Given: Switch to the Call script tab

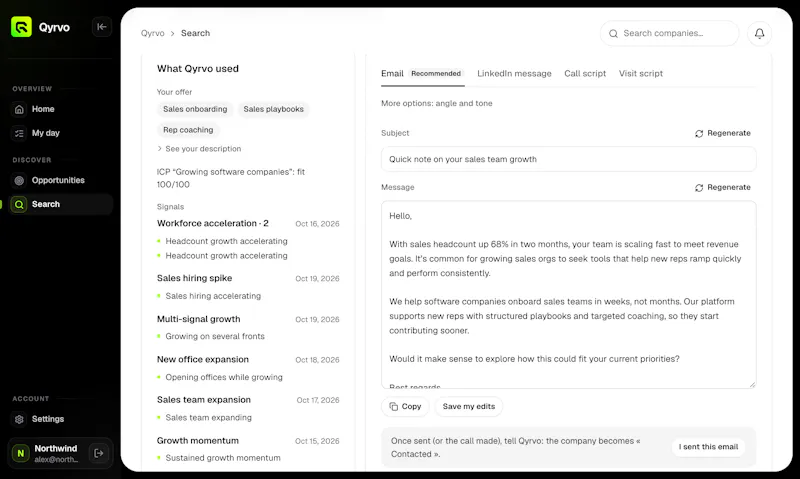Looking at the screenshot, I should click(585, 73).
